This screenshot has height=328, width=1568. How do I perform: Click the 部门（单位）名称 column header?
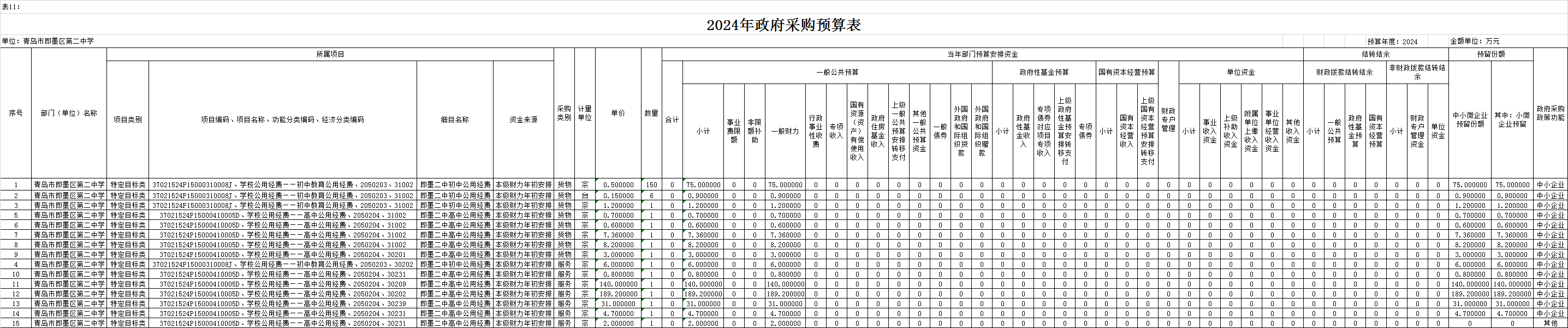[x=69, y=113]
